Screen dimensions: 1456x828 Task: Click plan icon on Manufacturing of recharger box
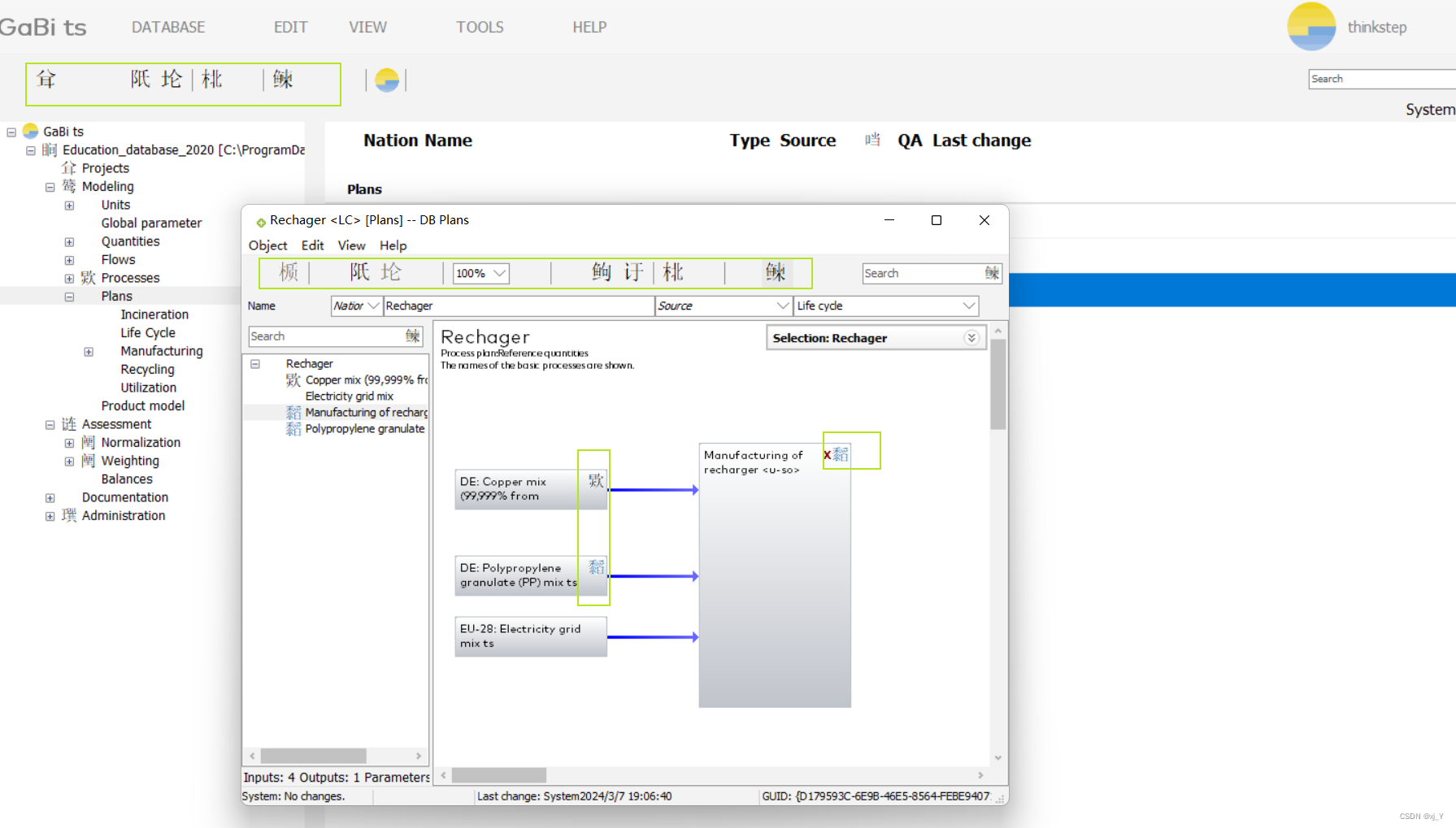(x=841, y=454)
